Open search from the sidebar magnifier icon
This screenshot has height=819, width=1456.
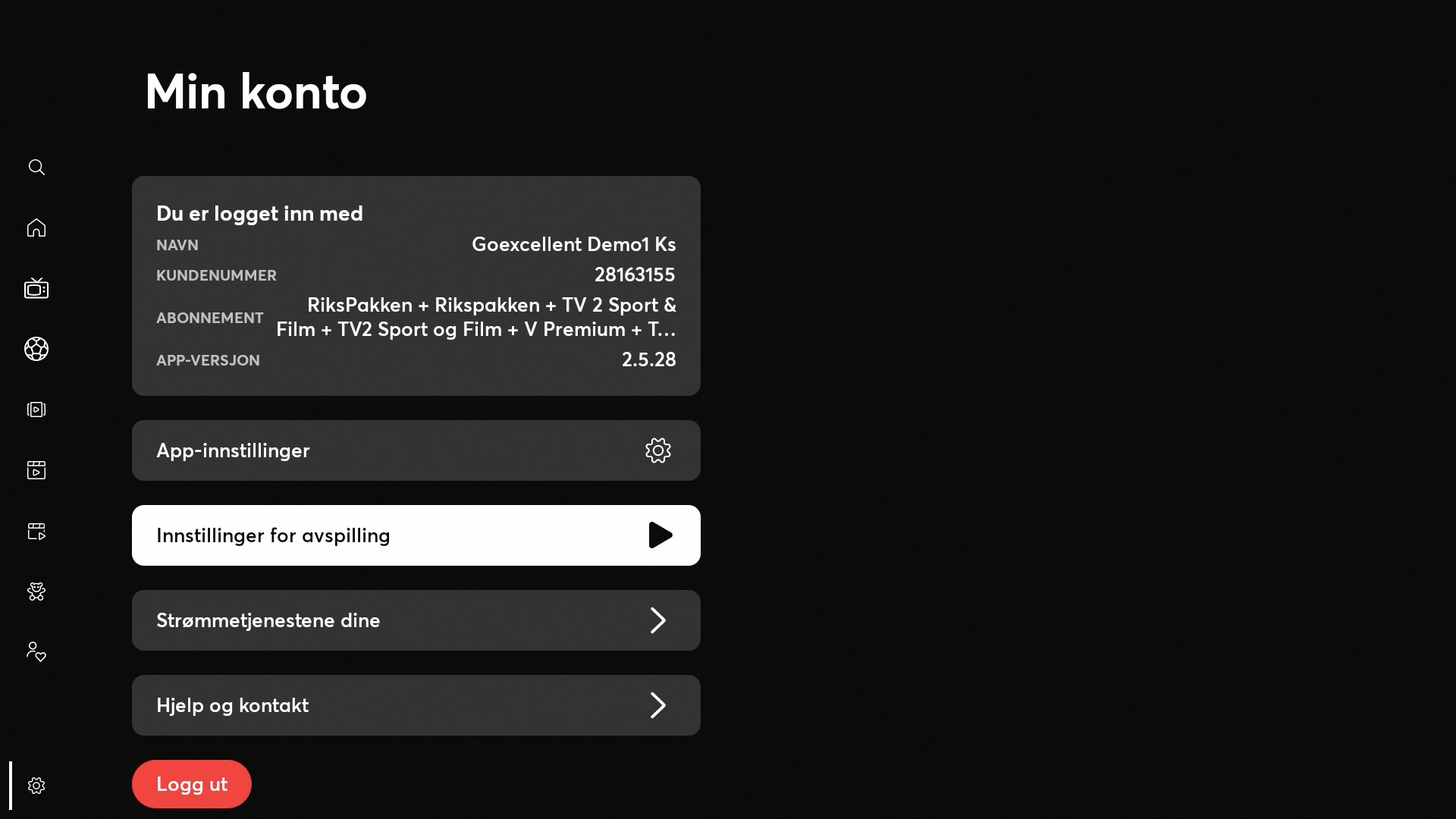coord(36,167)
